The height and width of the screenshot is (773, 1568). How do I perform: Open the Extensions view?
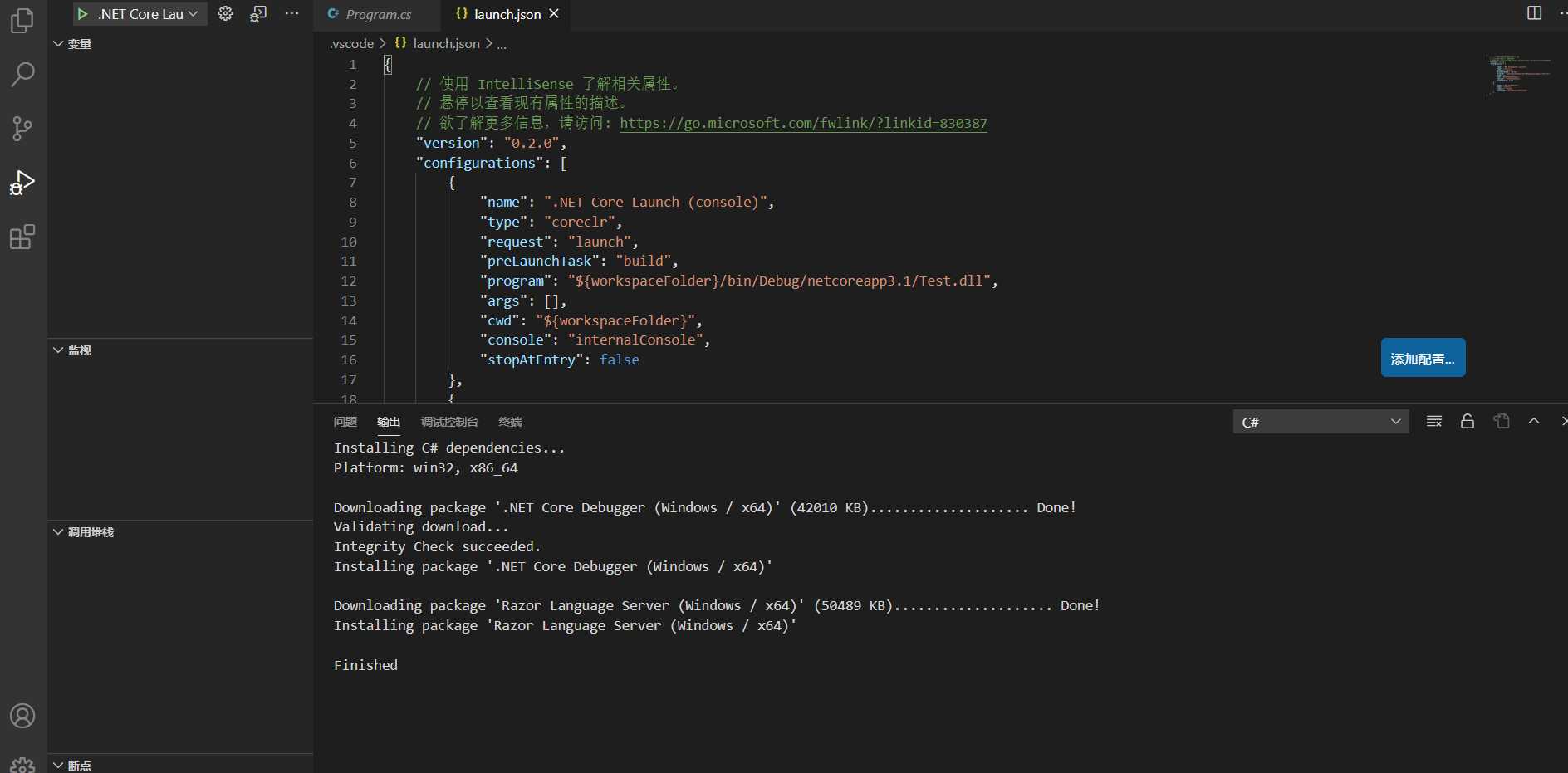tap(22, 237)
